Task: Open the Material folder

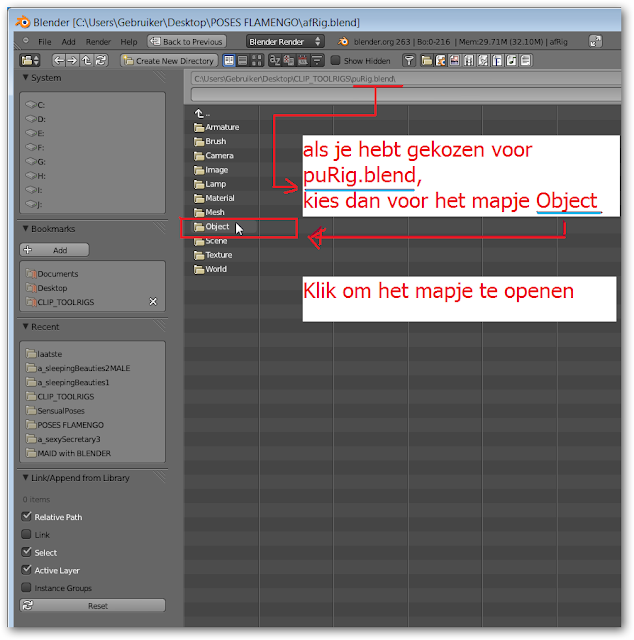Action: (x=214, y=198)
